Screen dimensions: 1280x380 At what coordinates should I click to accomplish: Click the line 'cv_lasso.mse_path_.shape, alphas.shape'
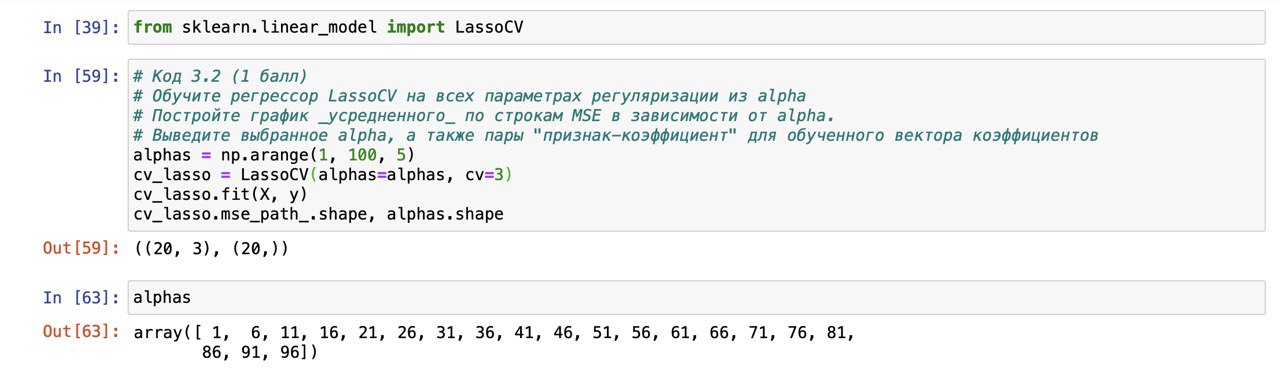pyautogui.click(x=317, y=214)
